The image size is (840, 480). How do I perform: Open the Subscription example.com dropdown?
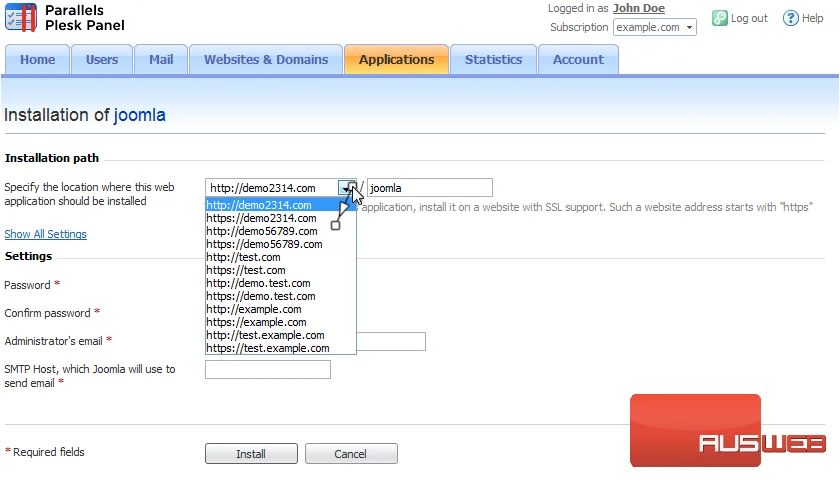pyautogui.click(x=655, y=27)
